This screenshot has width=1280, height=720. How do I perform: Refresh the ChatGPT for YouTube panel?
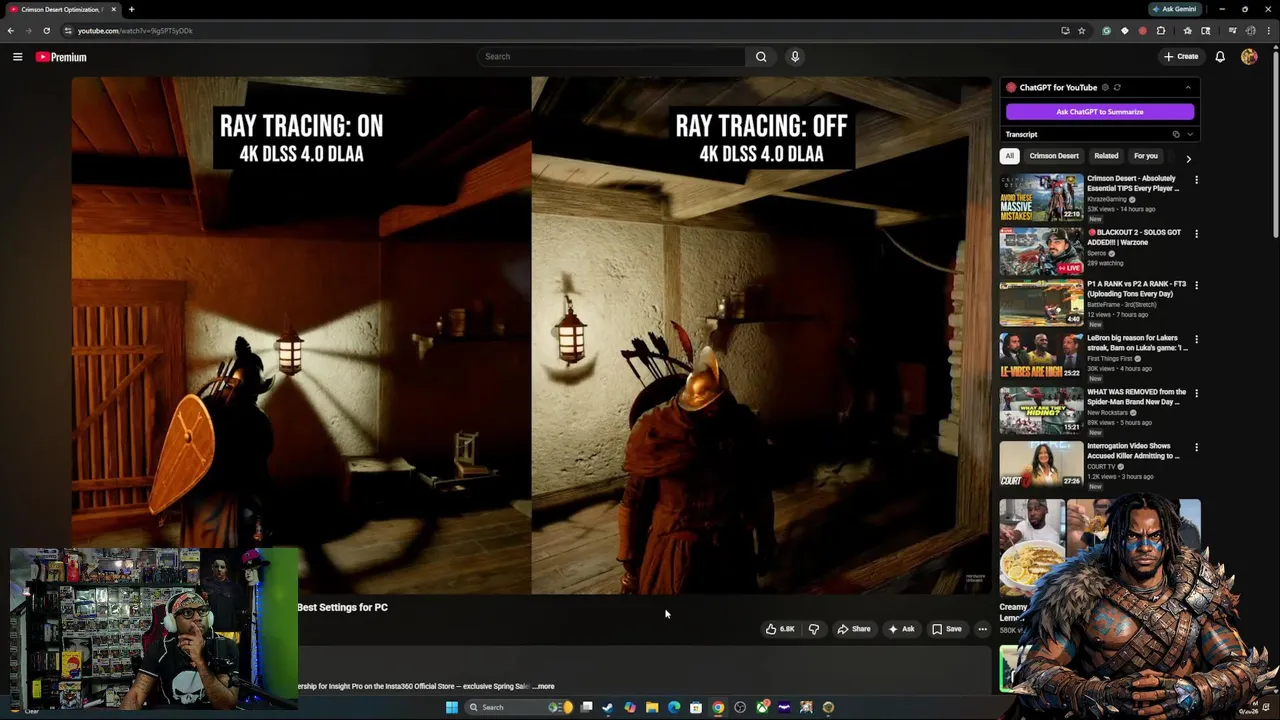pyautogui.click(x=1117, y=88)
